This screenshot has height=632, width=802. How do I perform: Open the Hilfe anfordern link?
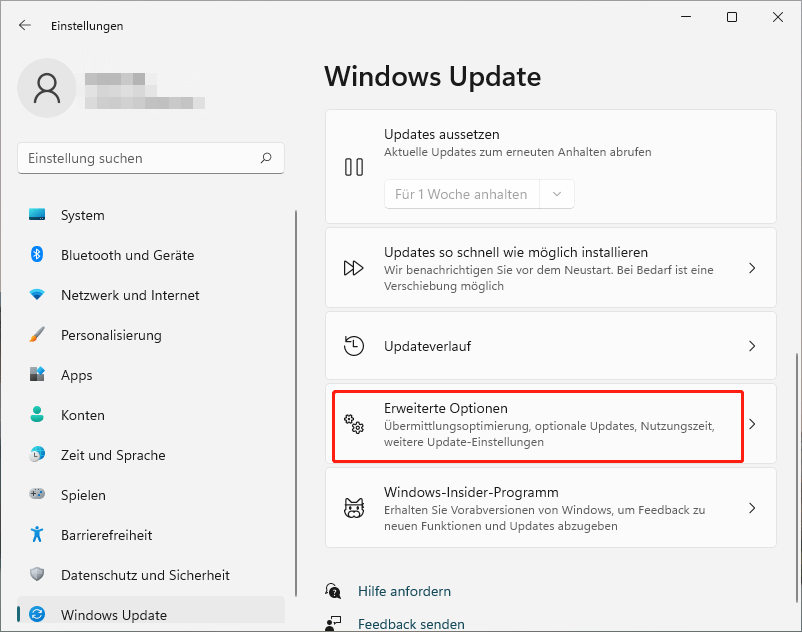404,591
